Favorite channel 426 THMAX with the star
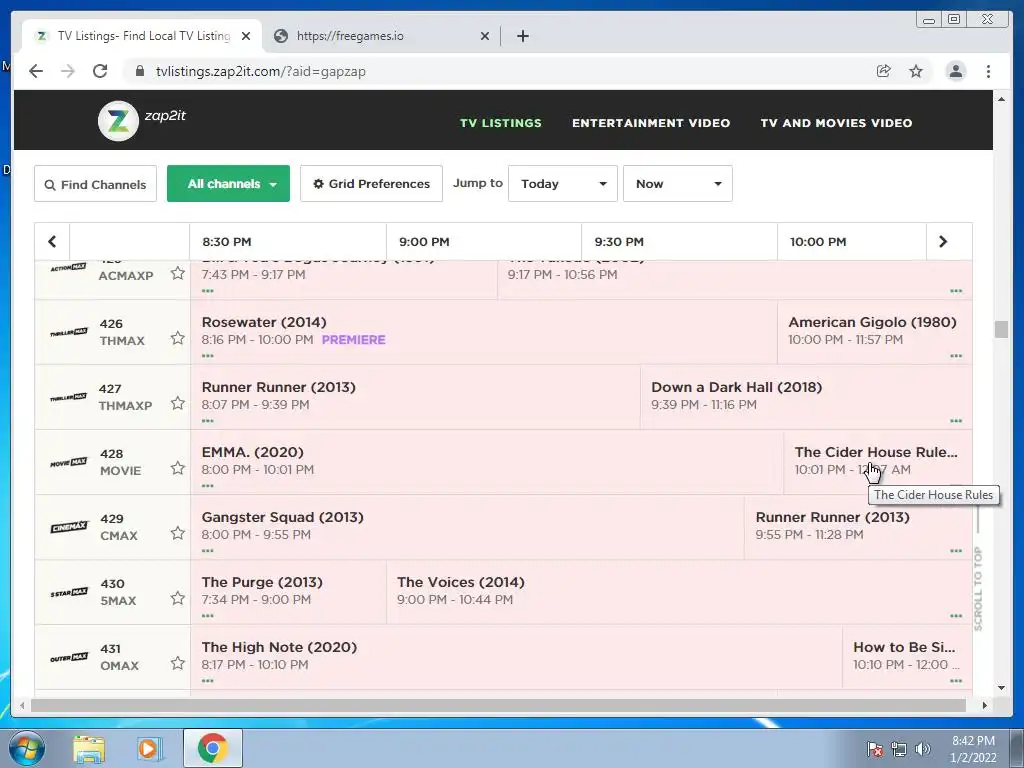 tap(178, 338)
